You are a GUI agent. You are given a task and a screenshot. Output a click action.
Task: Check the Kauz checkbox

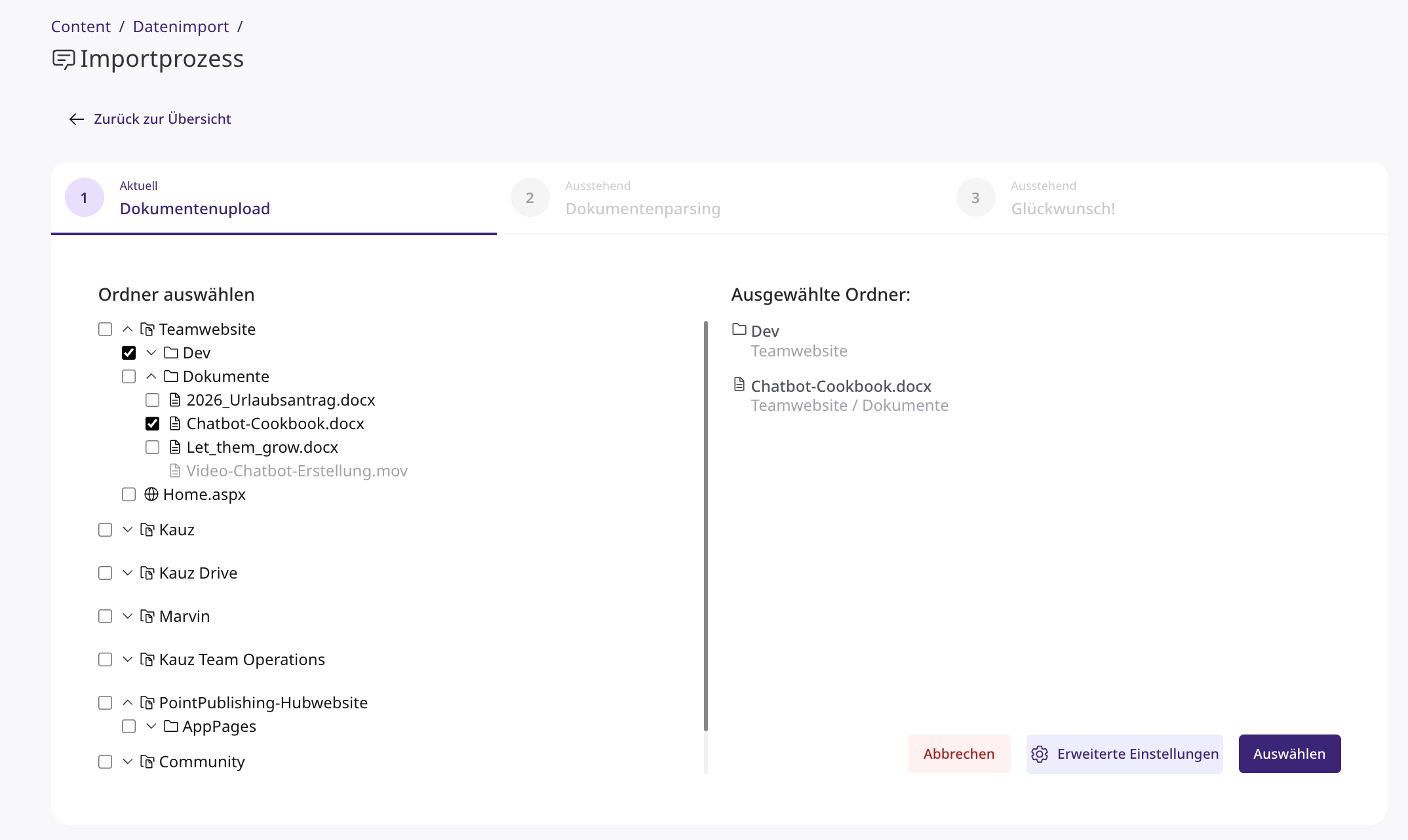pyautogui.click(x=105, y=529)
